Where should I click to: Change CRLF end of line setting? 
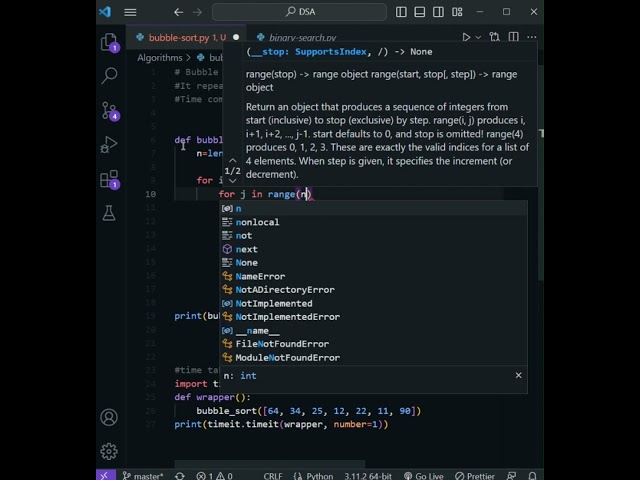273,476
